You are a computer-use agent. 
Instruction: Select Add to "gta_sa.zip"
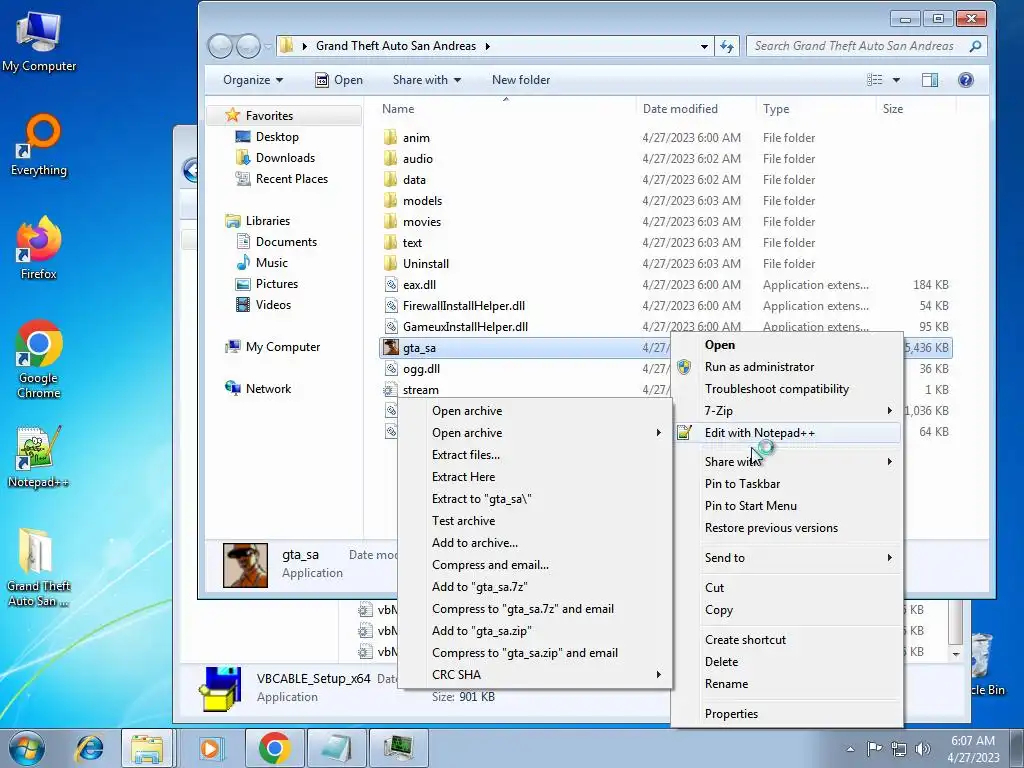click(x=536, y=631)
